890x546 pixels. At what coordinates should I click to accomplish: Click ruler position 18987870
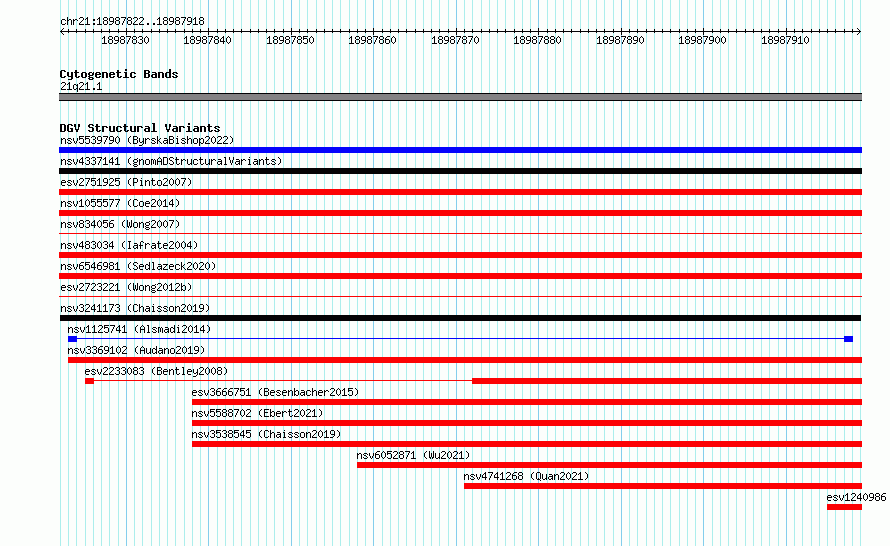click(x=455, y=40)
